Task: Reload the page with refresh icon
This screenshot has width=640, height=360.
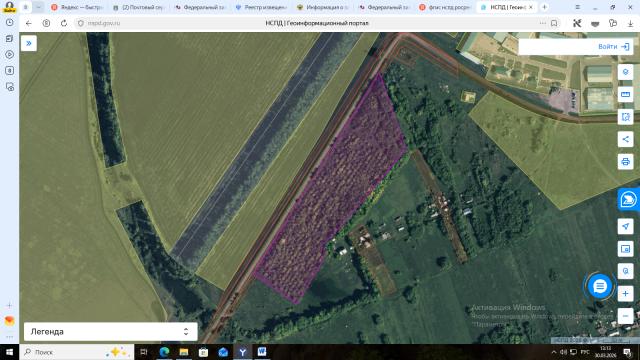Action: (x=64, y=23)
